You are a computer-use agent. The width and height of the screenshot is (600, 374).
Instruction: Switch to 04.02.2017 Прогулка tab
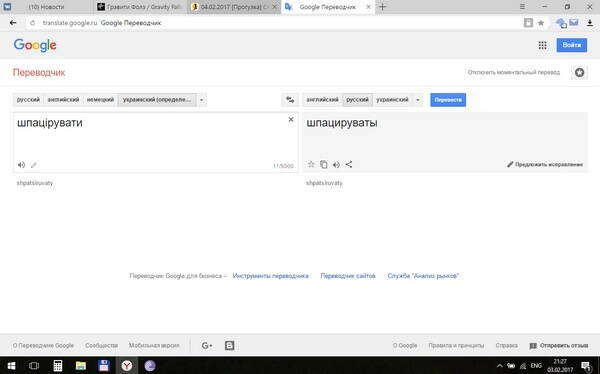click(x=234, y=7)
